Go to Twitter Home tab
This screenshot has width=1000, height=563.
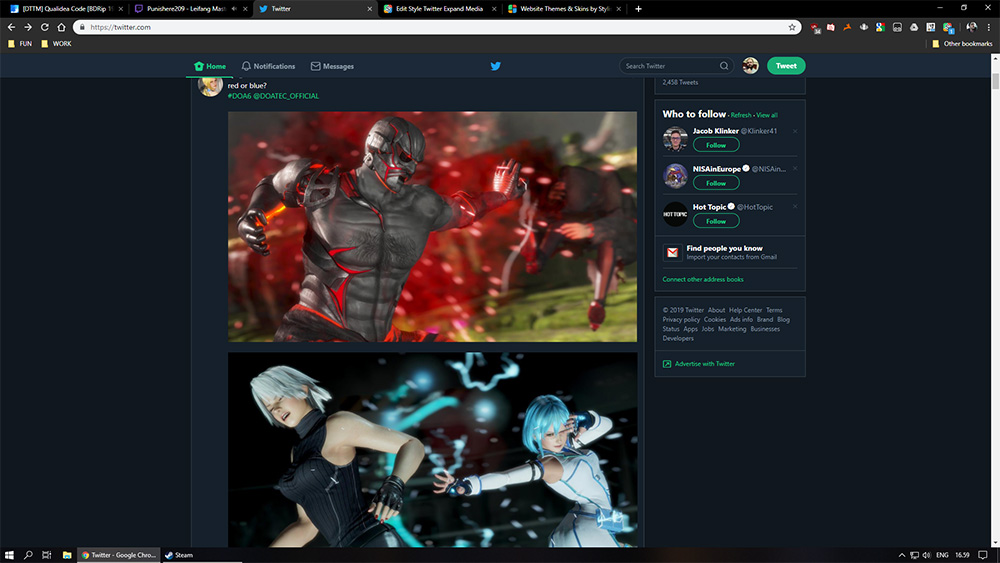point(210,66)
